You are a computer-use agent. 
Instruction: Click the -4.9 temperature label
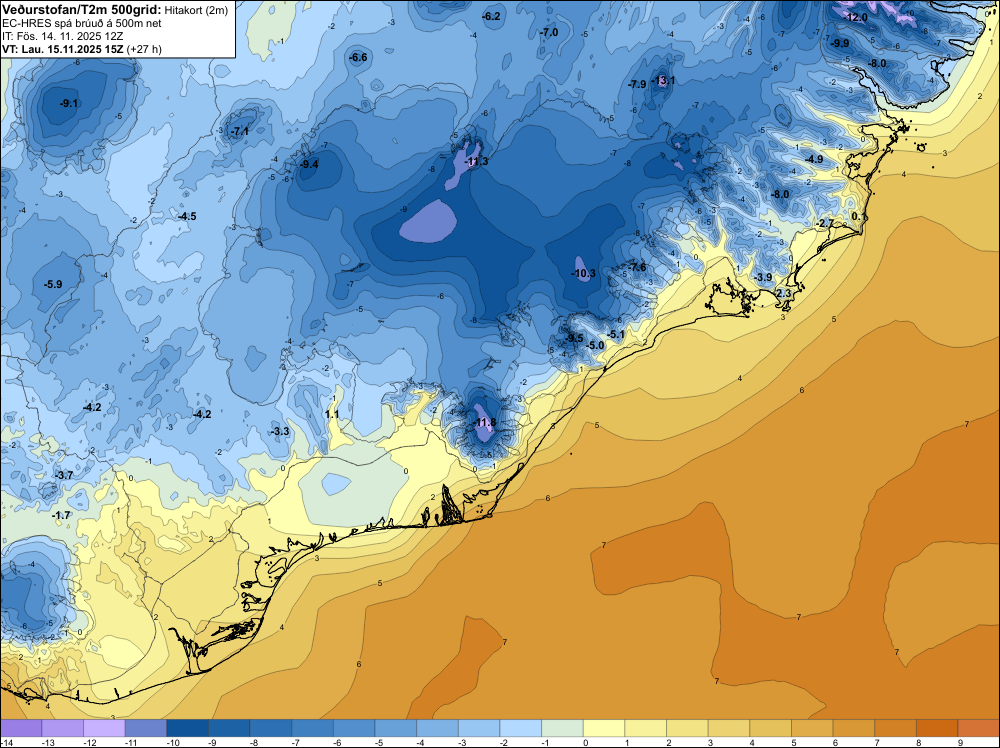pos(814,159)
